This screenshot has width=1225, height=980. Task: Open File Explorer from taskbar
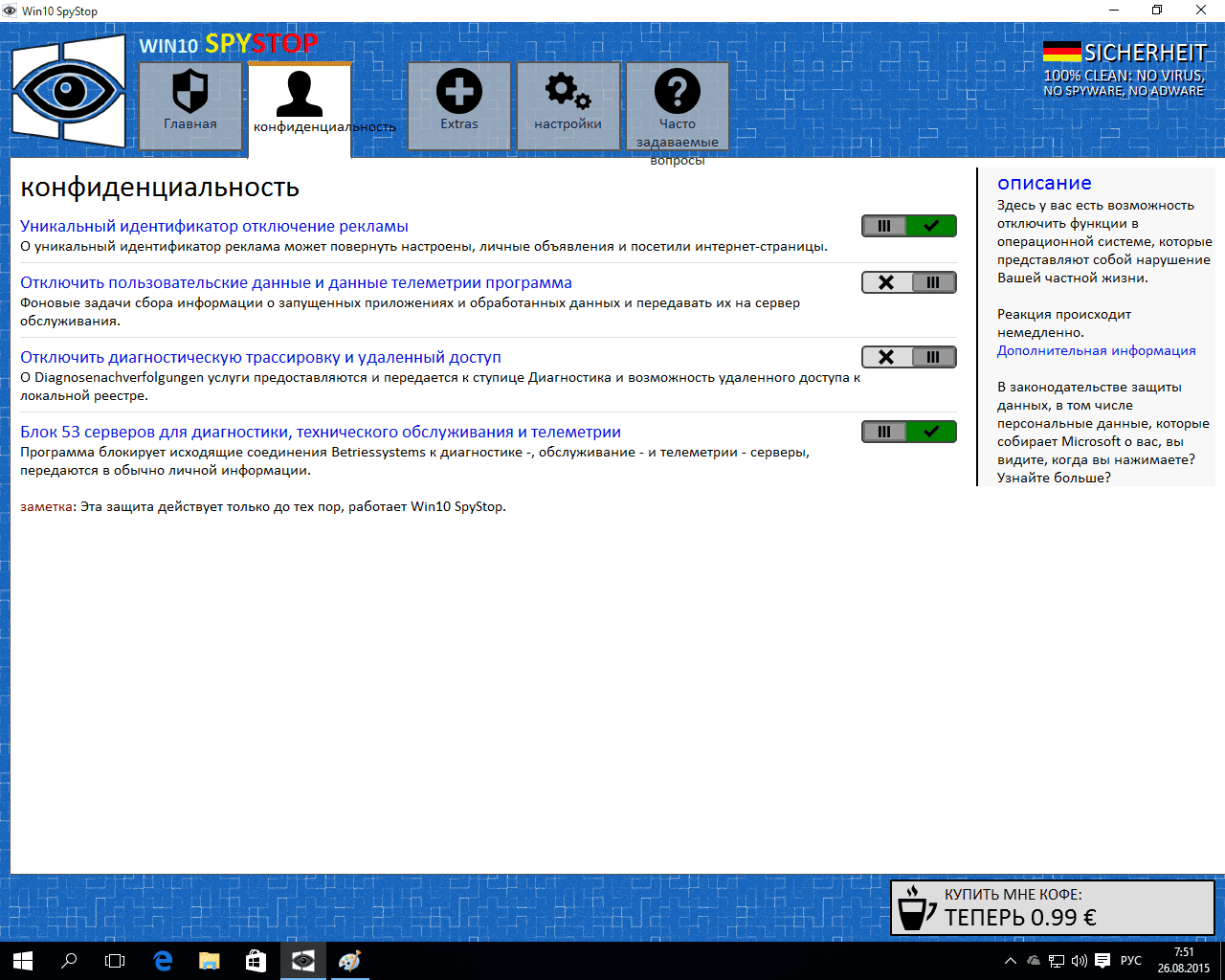click(x=209, y=961)
